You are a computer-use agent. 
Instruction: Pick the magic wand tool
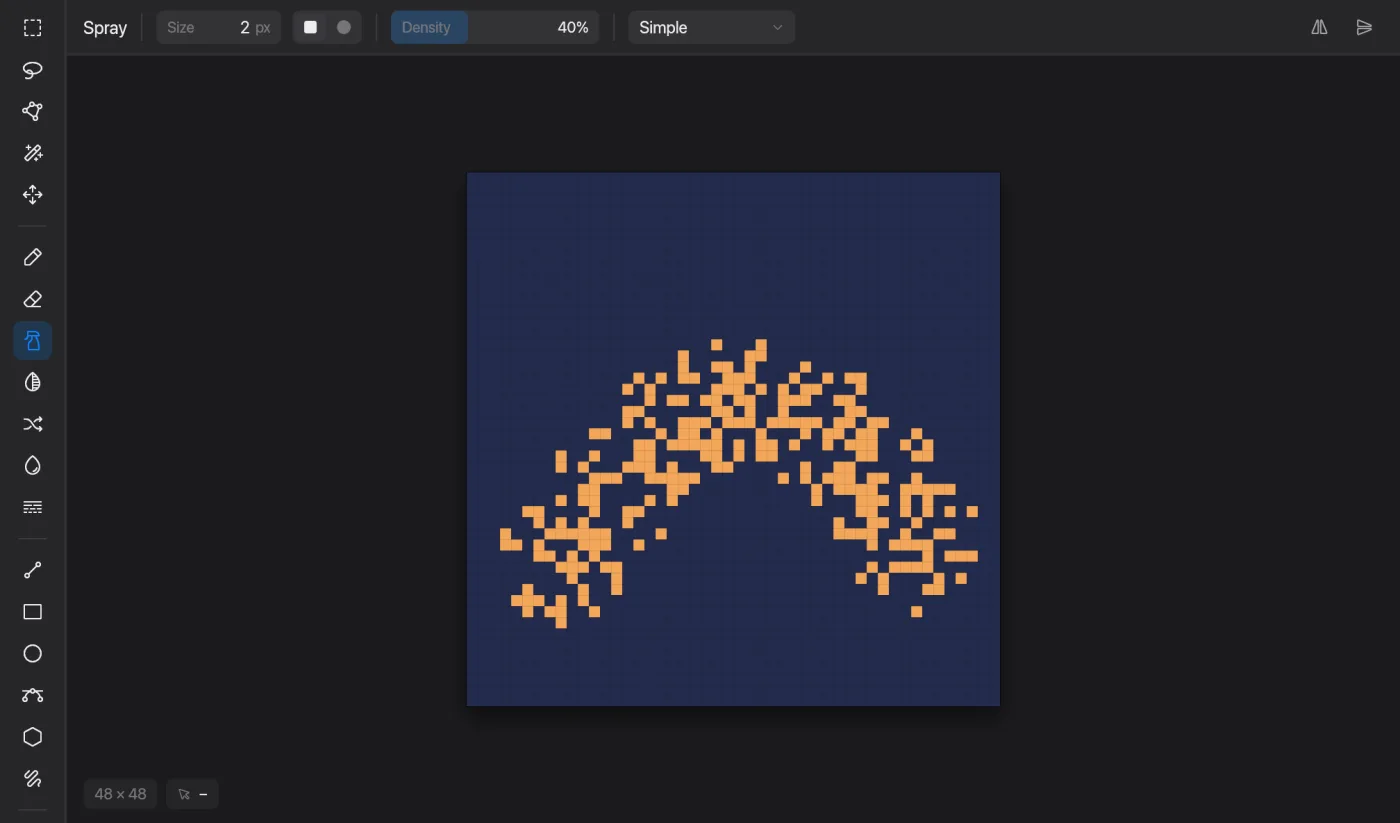33,153
